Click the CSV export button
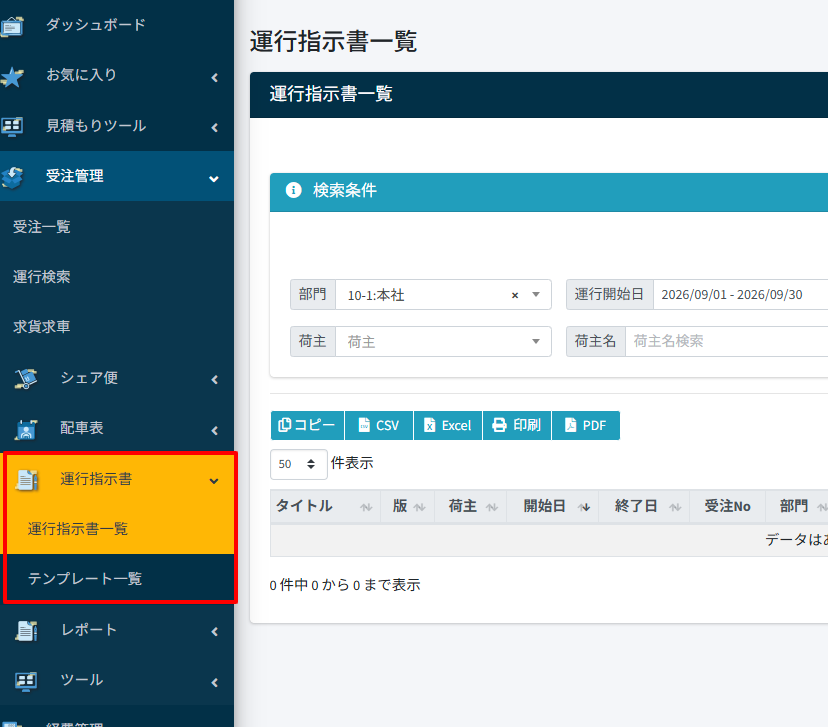 pos(379,425)
